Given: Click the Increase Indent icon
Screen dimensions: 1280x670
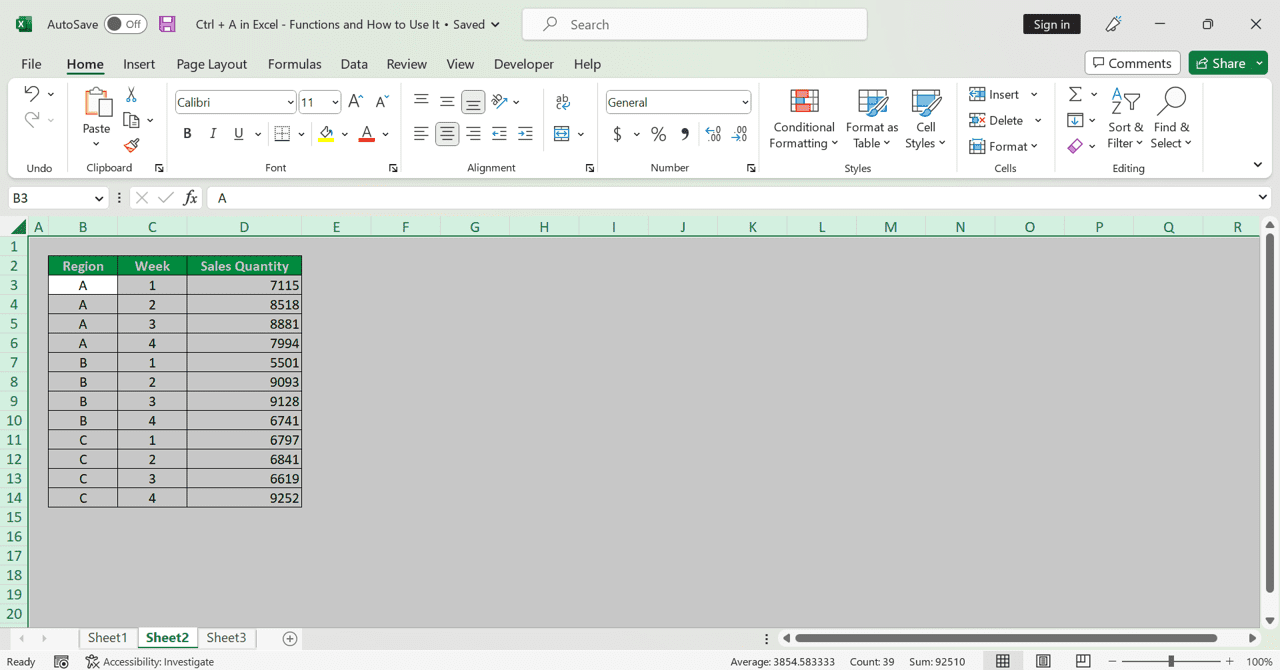Looking at the screenshot, I should coord(525,133).
